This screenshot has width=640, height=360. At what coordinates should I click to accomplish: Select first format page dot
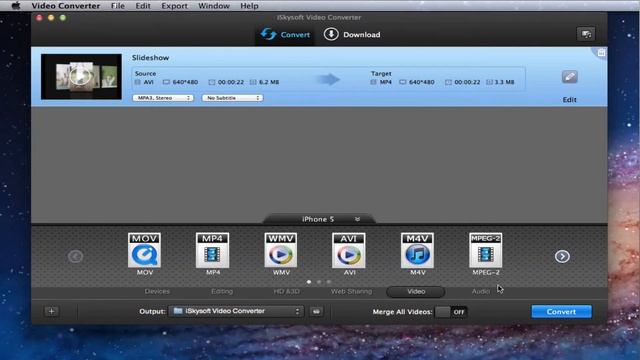pyautogui.click(x=309, y=282)
